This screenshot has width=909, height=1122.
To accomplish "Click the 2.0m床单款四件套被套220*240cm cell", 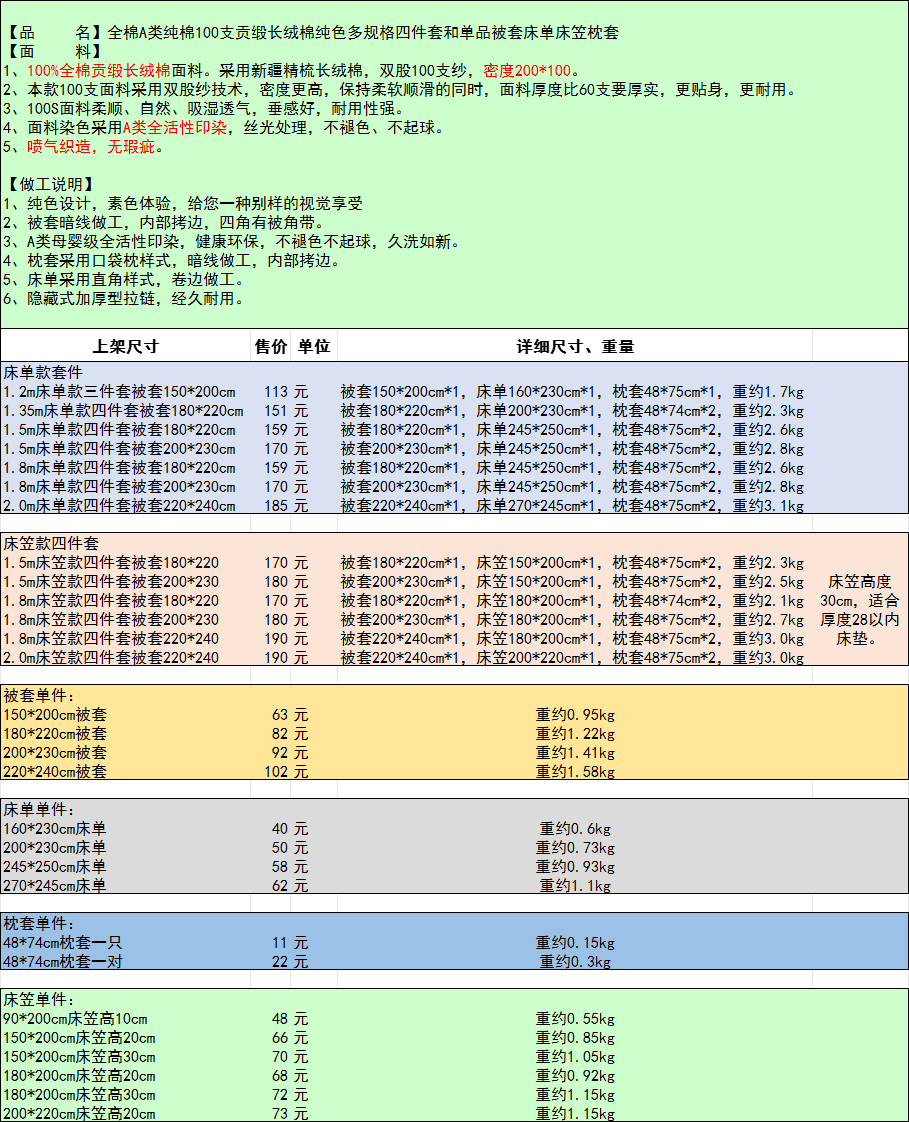I will point(120,505).
